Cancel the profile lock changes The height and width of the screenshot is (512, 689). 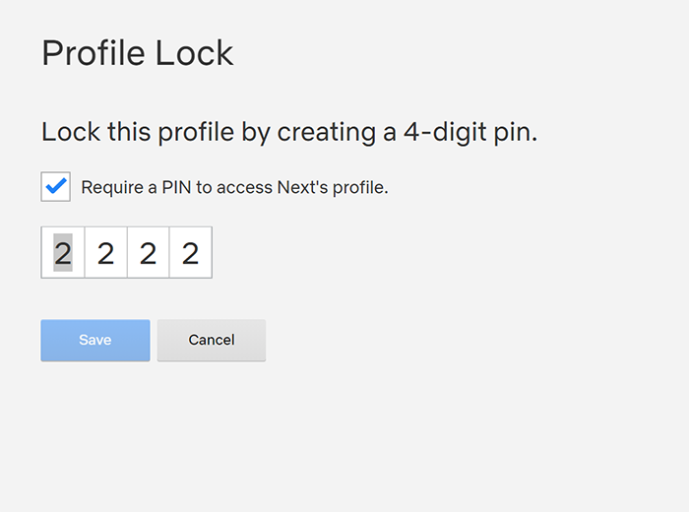(211, 340)
